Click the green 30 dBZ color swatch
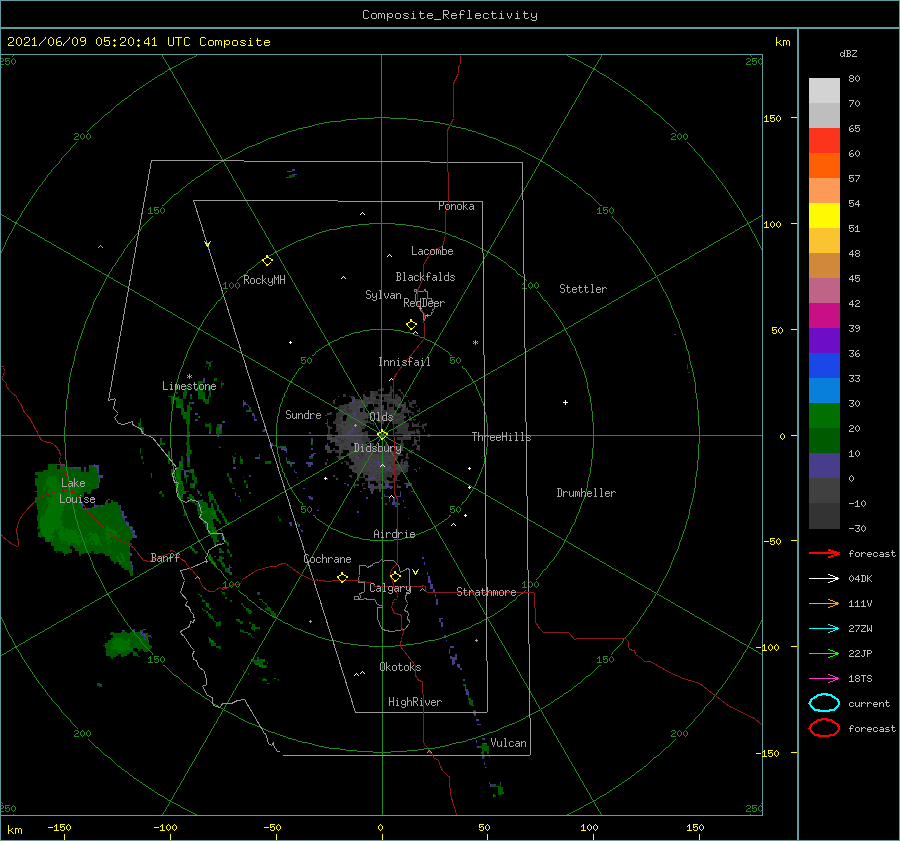900x841 pixels. tap(824, 416)
